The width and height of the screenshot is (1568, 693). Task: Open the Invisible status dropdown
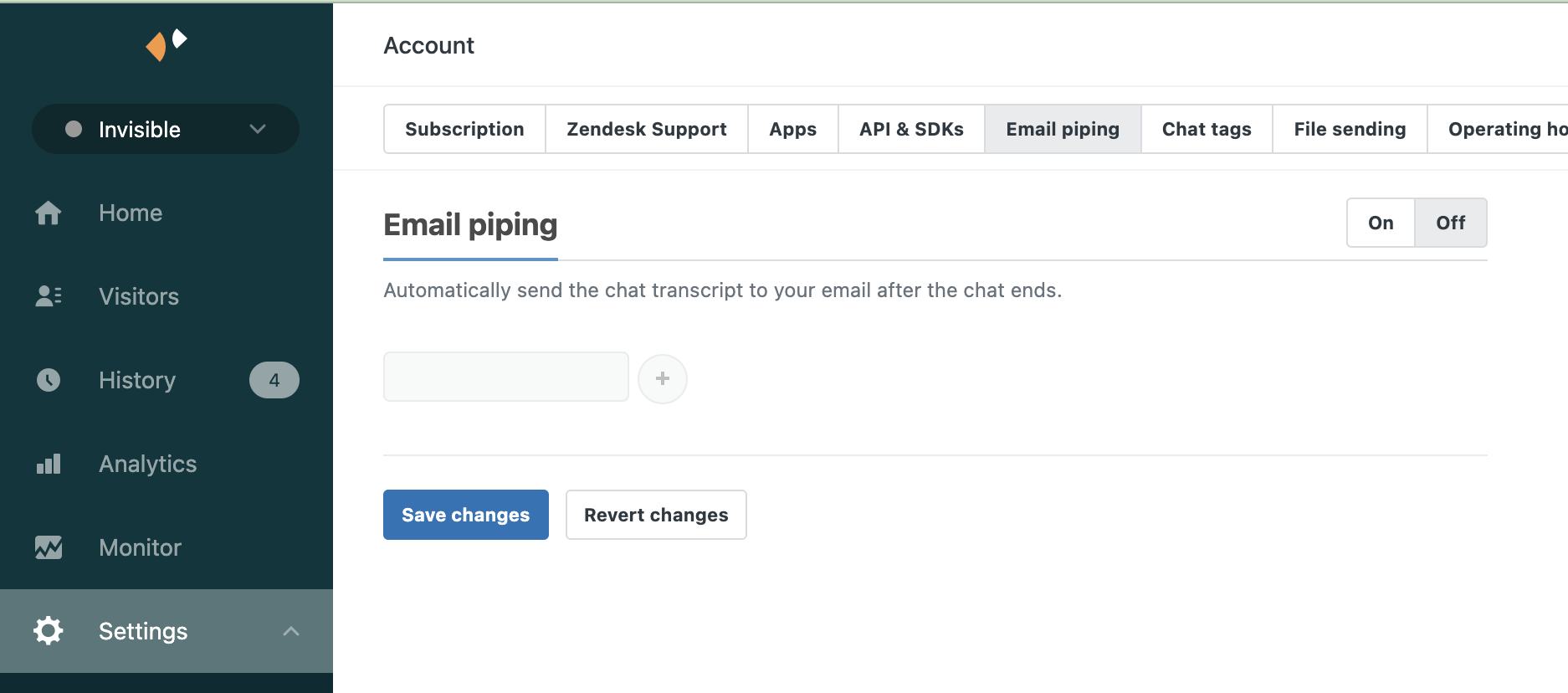(x=258, y=129)
